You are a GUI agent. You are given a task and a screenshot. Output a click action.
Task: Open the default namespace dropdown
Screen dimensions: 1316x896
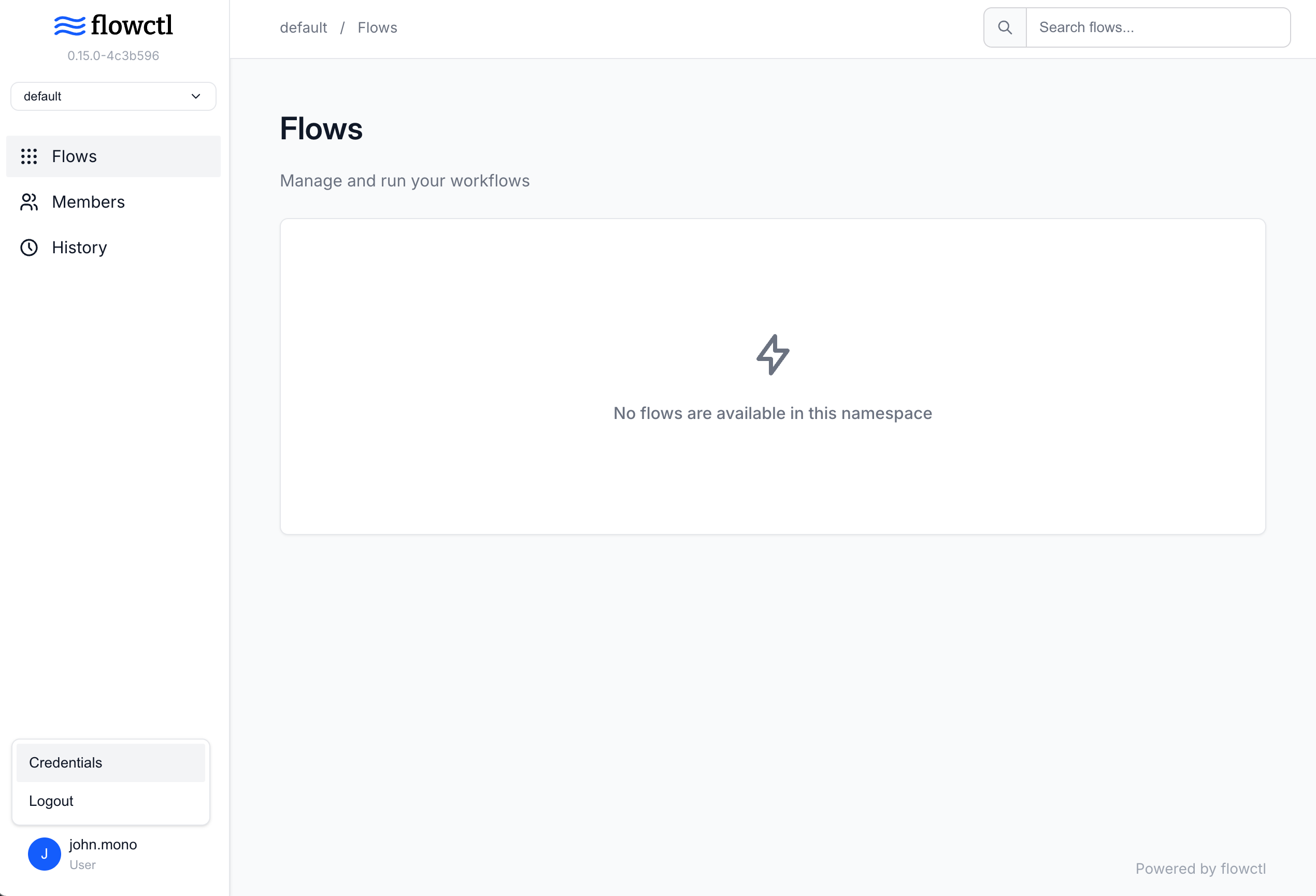pos(113,96)
